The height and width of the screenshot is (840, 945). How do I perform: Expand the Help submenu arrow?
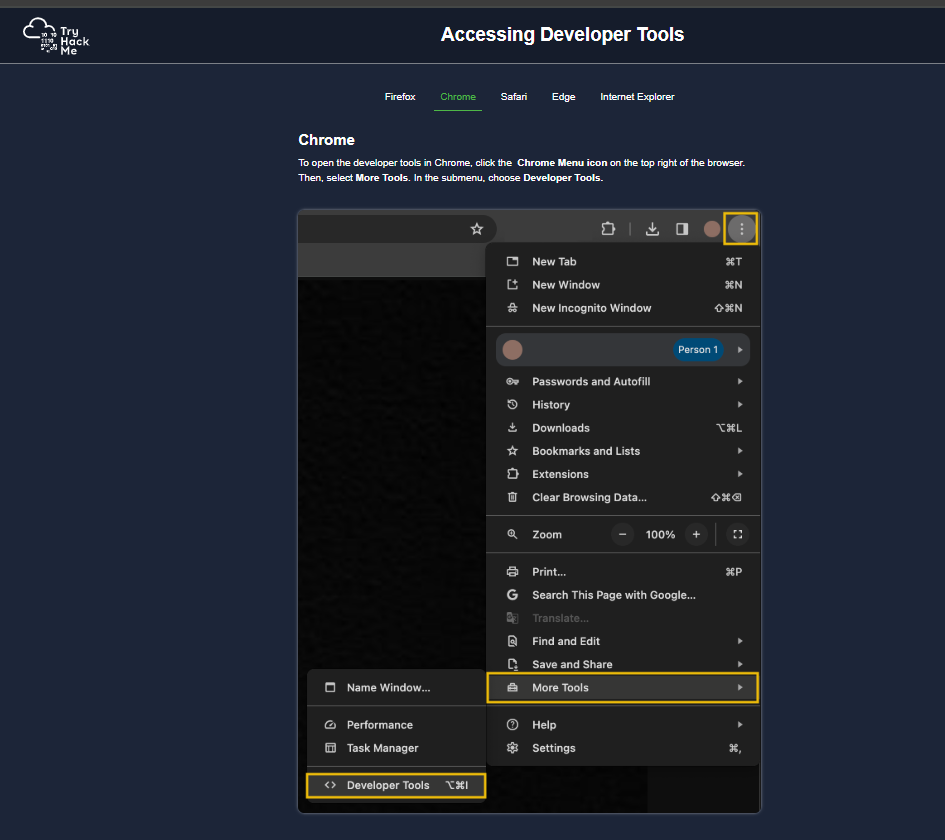[740, 725]
